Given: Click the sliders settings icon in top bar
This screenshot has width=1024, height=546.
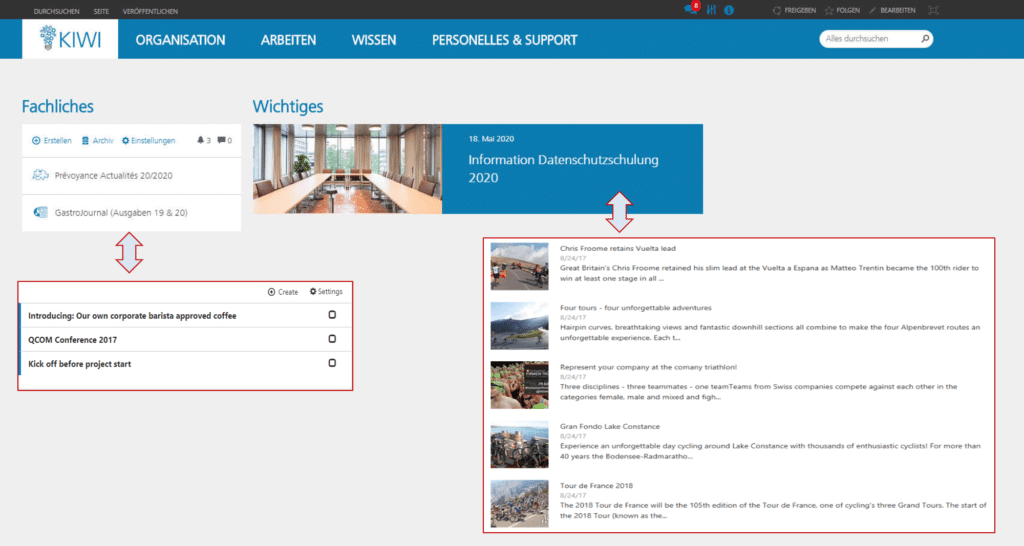Looking at the screenshot, I should [x=711, y=10].
